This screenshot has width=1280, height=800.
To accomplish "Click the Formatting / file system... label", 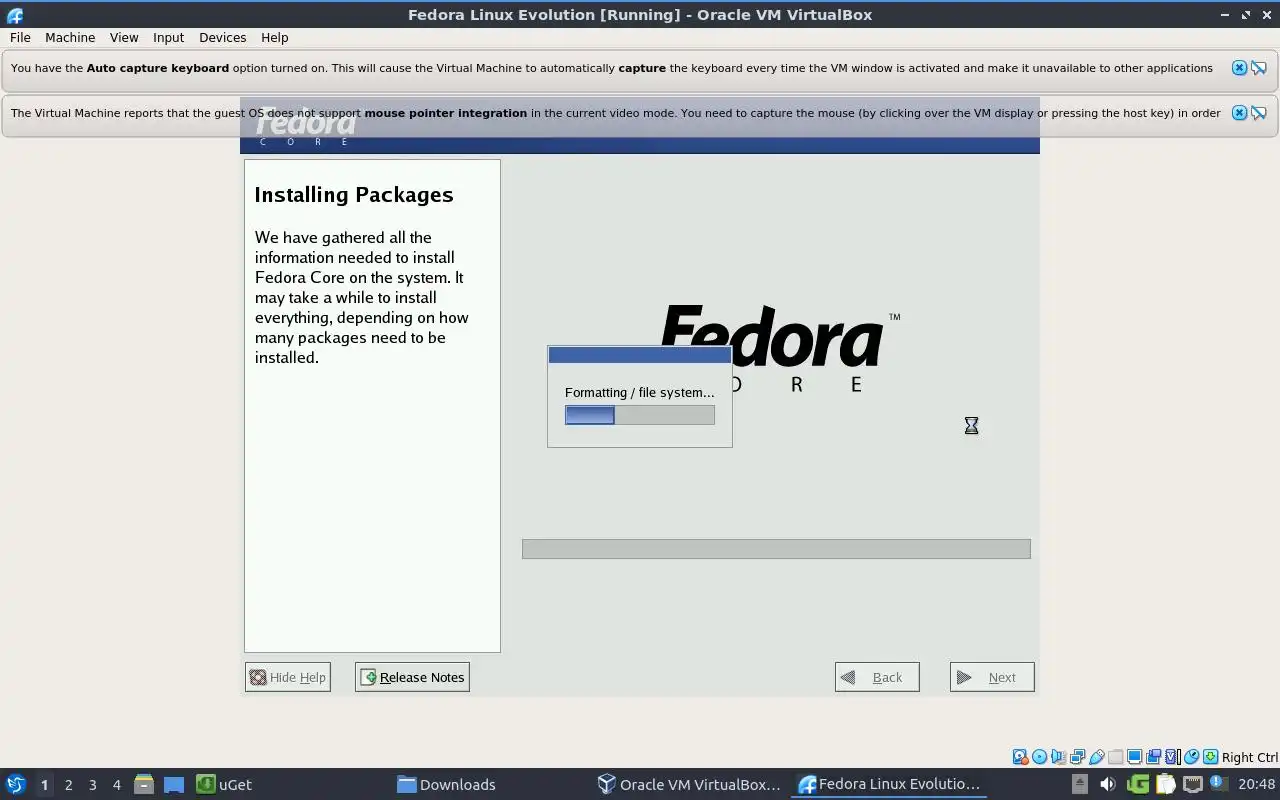I will pos(640,392).
